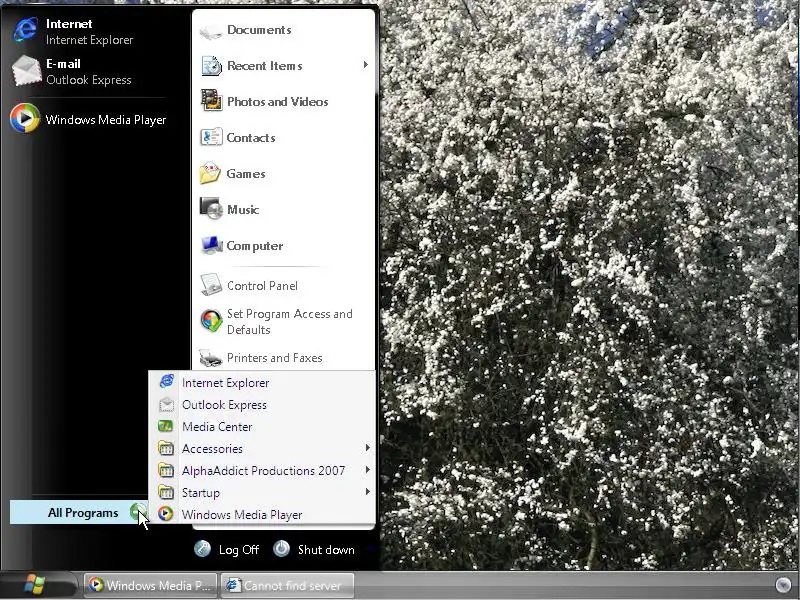Open the Computer monitor icon

[x=212, y=245]
